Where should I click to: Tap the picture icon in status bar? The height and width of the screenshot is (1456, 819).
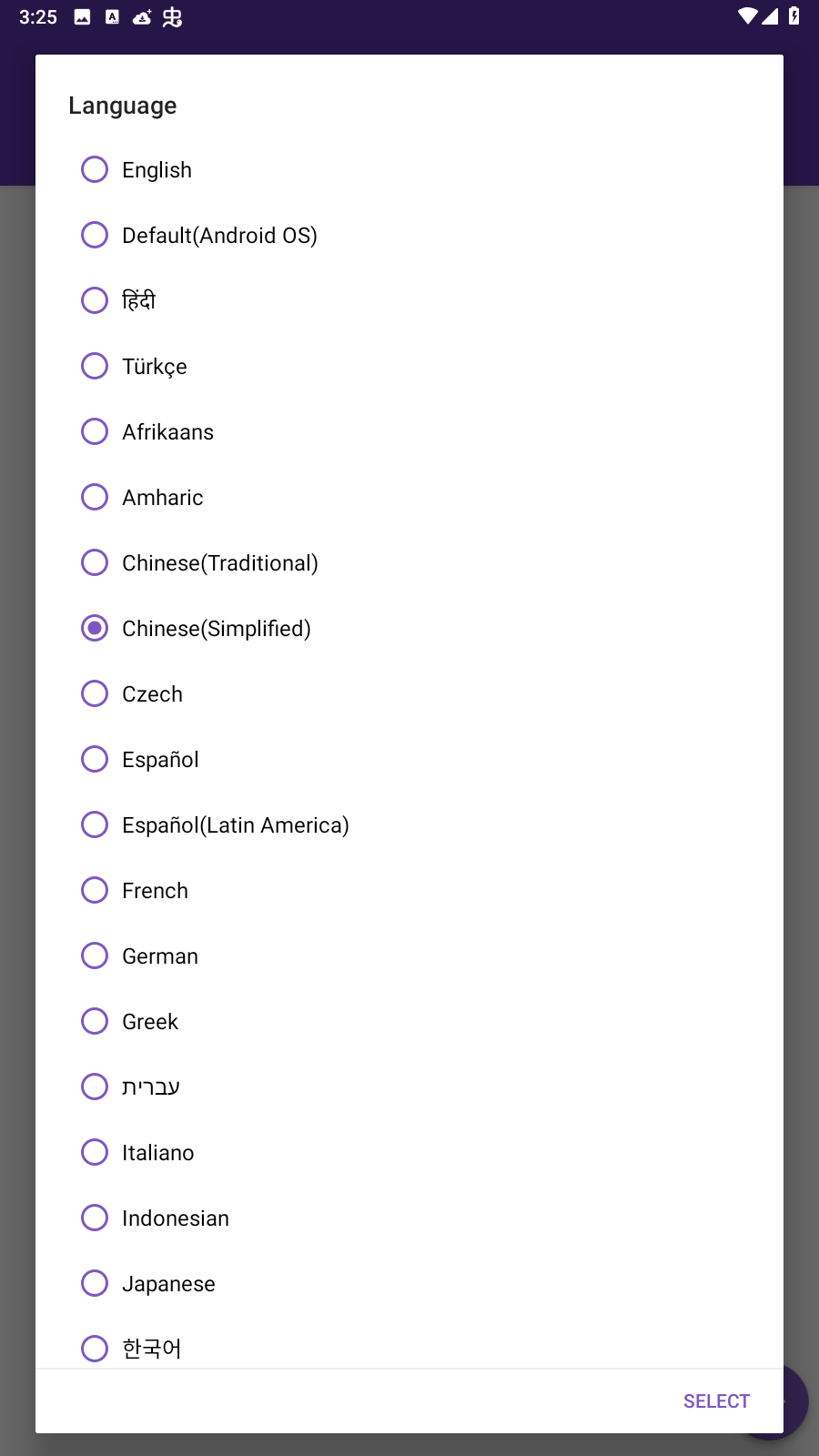pos(82,17)
